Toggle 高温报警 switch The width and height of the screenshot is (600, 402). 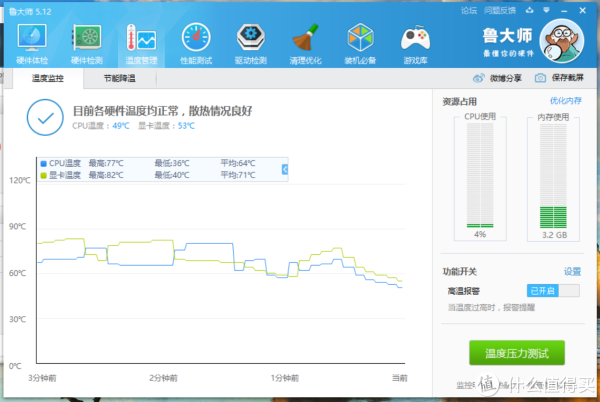553,291
